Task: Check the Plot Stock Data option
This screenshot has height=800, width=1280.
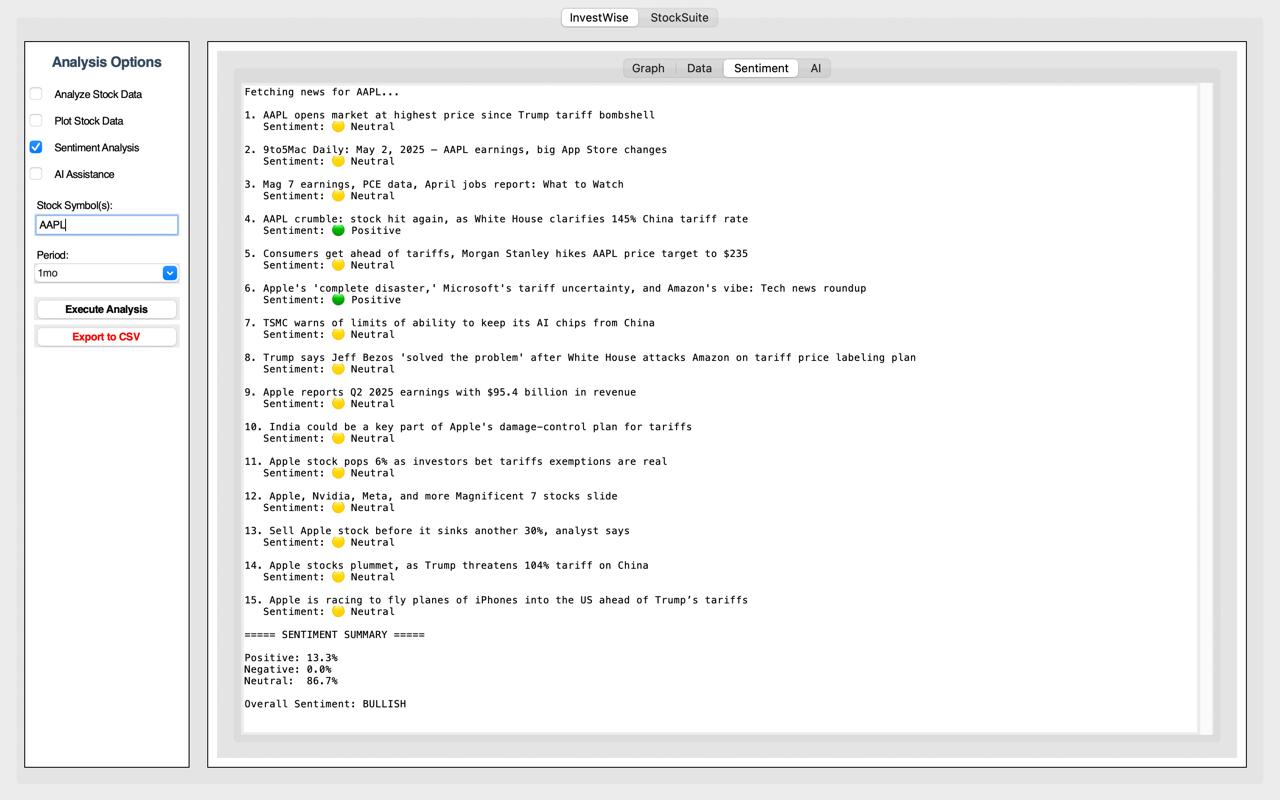Action: pos(36,121)
